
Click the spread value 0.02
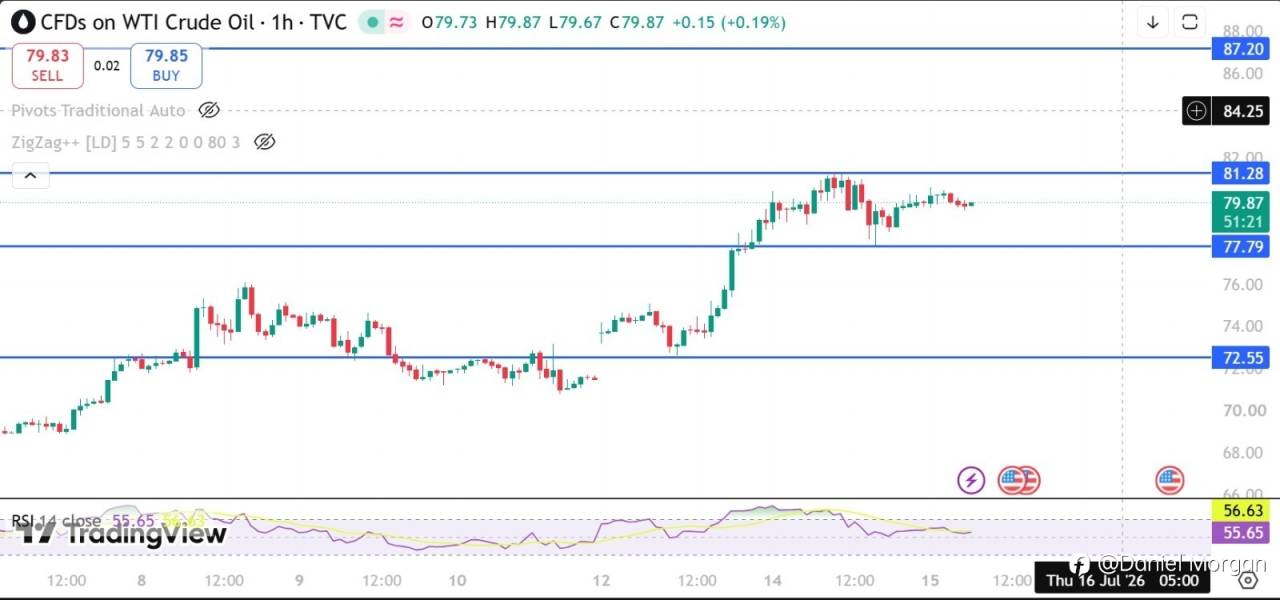click(x=106, y=66)
